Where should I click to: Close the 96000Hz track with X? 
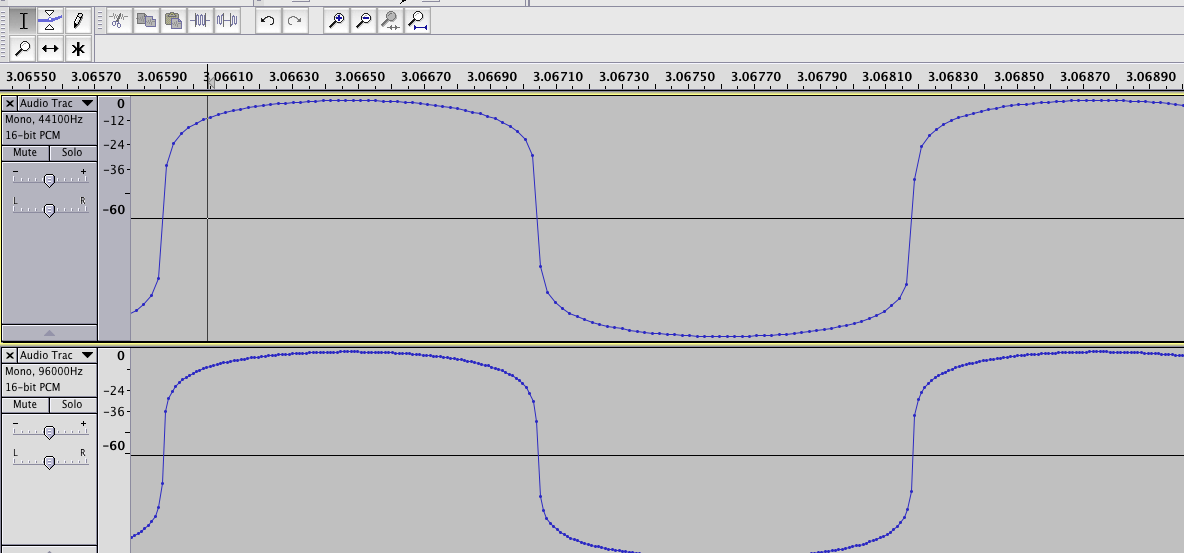point(10,356)
